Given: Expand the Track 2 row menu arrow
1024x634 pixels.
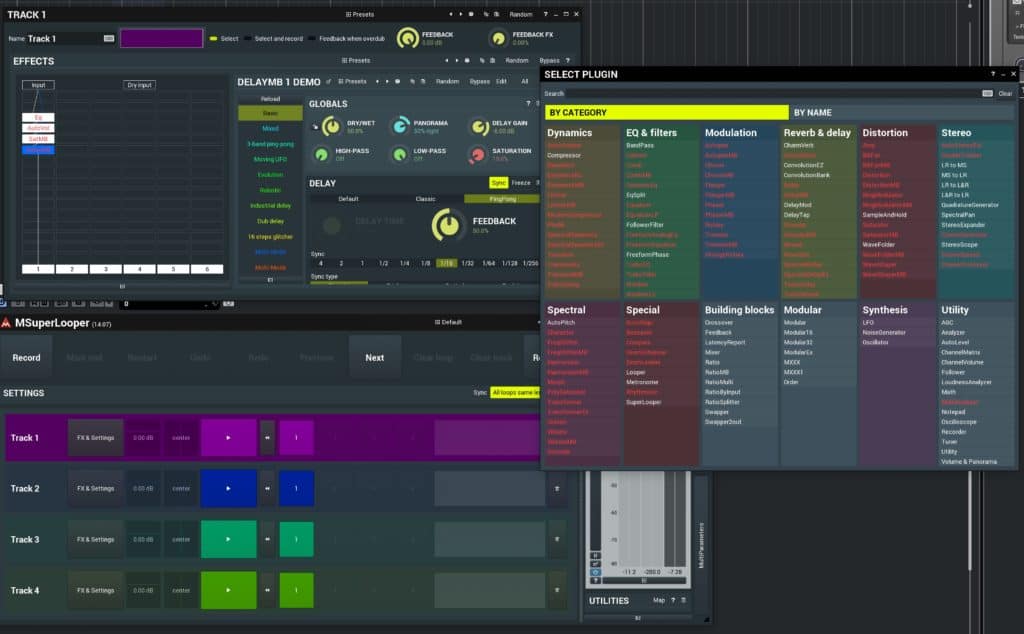Looking at the screenshot, I should point(557,488).
